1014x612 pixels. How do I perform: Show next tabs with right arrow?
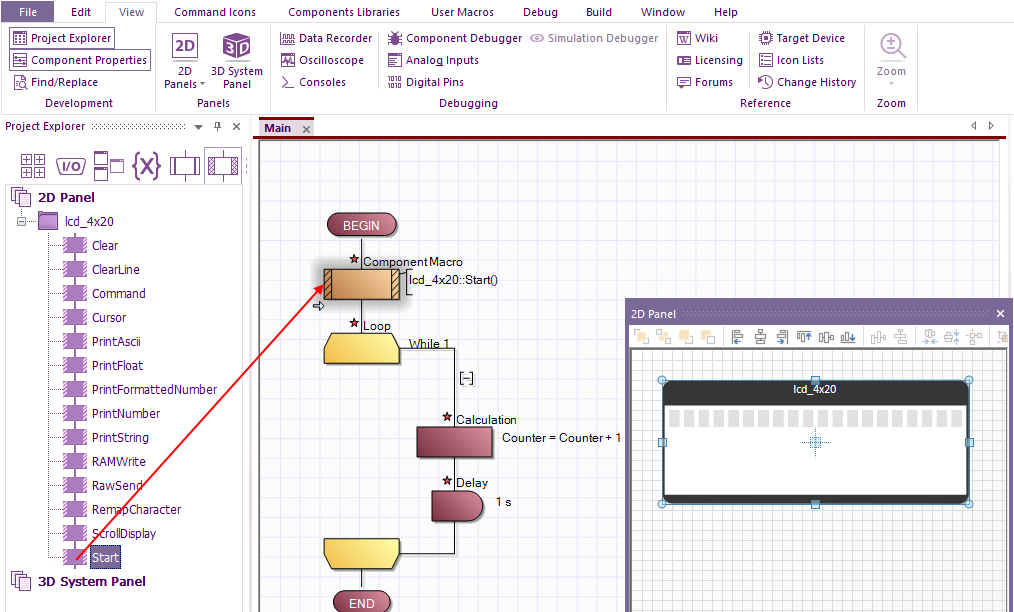point(991,126)
